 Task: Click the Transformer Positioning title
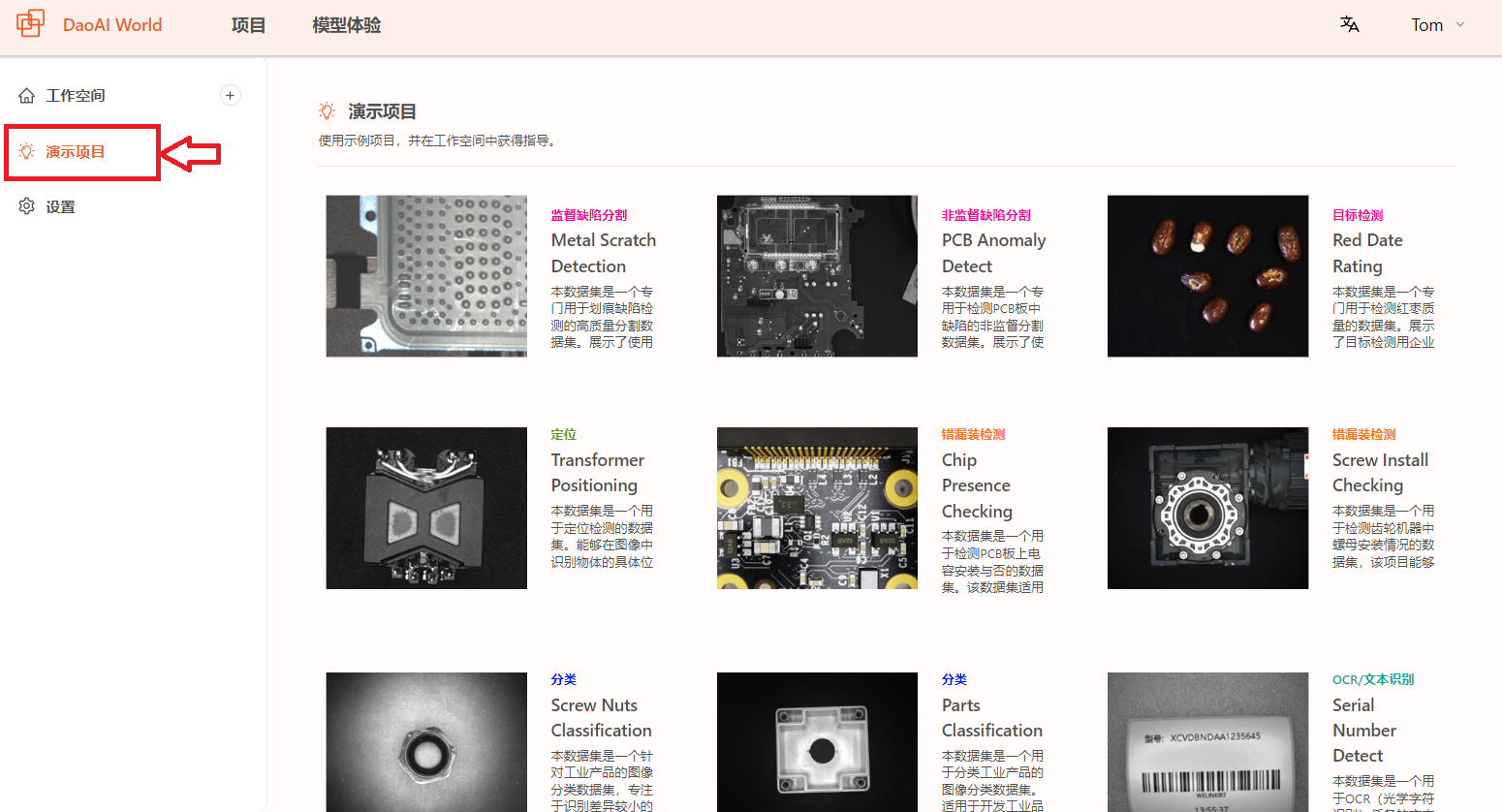[598, 473]
